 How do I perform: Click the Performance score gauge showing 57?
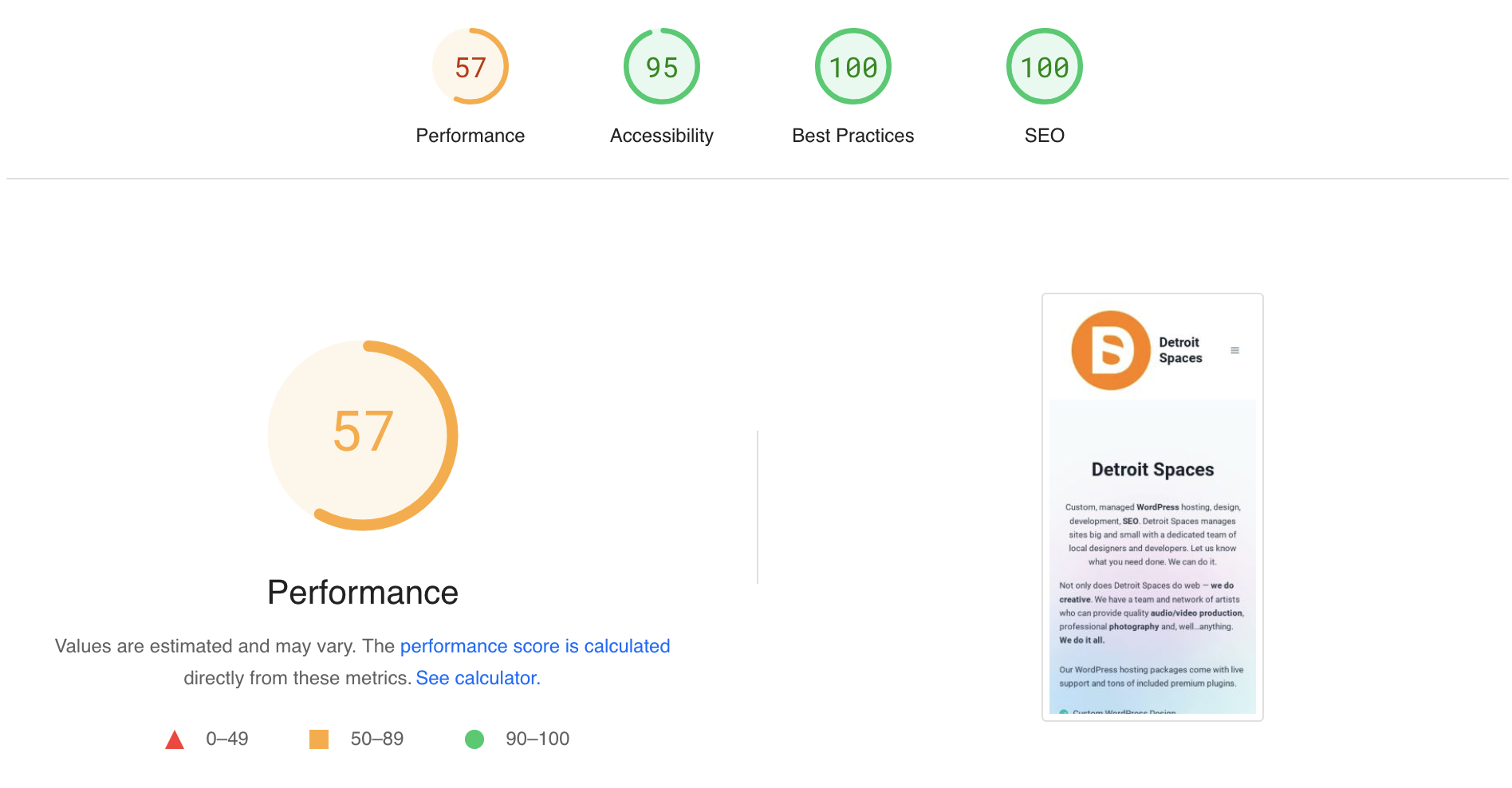470,67
